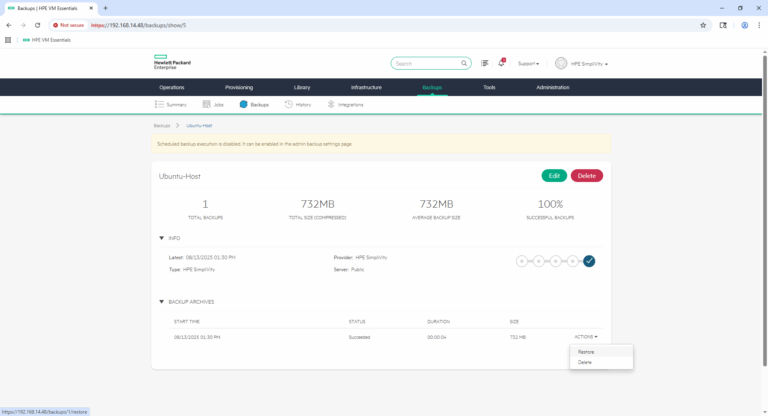Open the Support dropdown menu
Screen dimensions: 768x416
(x=528, y=63)
